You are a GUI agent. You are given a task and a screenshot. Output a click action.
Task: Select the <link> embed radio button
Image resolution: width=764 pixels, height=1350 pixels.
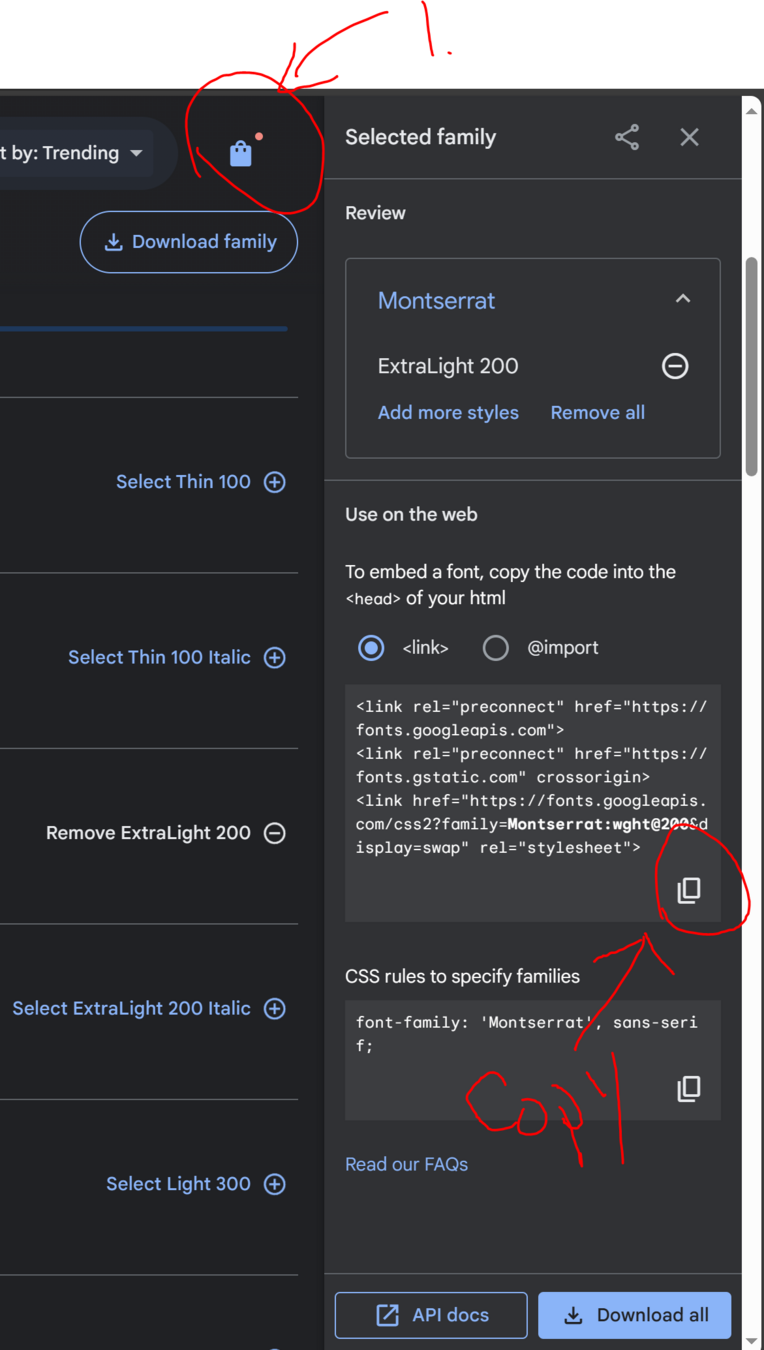click(x=371, y=648)
